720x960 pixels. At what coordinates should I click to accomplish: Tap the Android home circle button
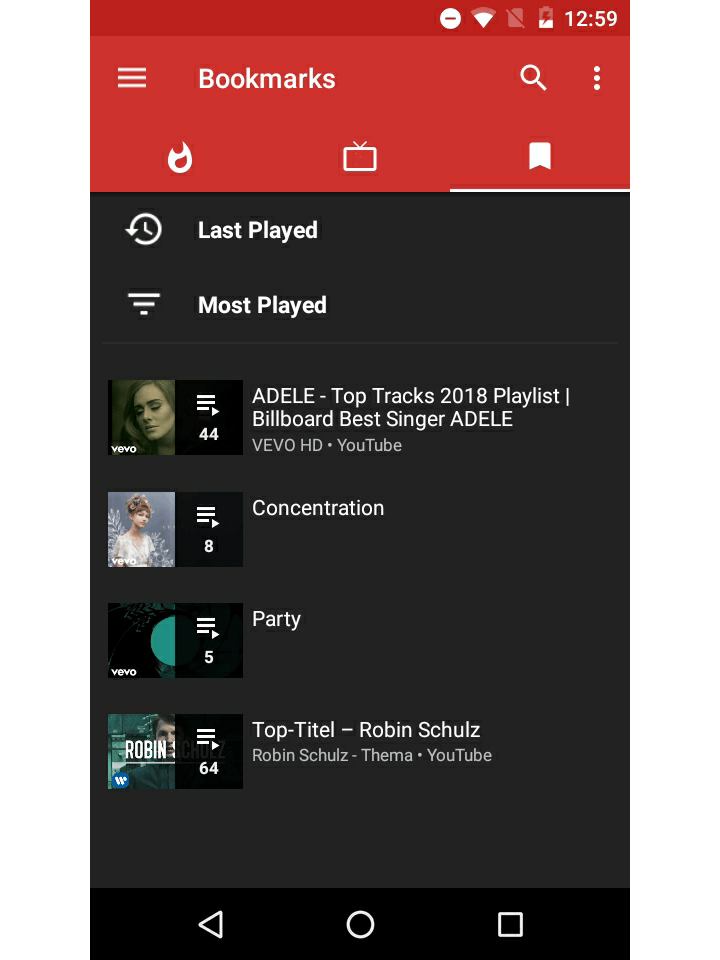coord(360,924)
